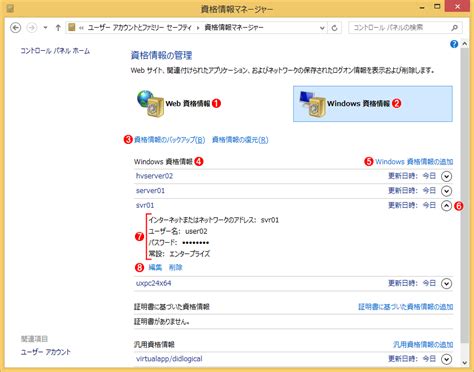
Task: Open the recent locations dropdown arrow
Action: tap(45, 28)
